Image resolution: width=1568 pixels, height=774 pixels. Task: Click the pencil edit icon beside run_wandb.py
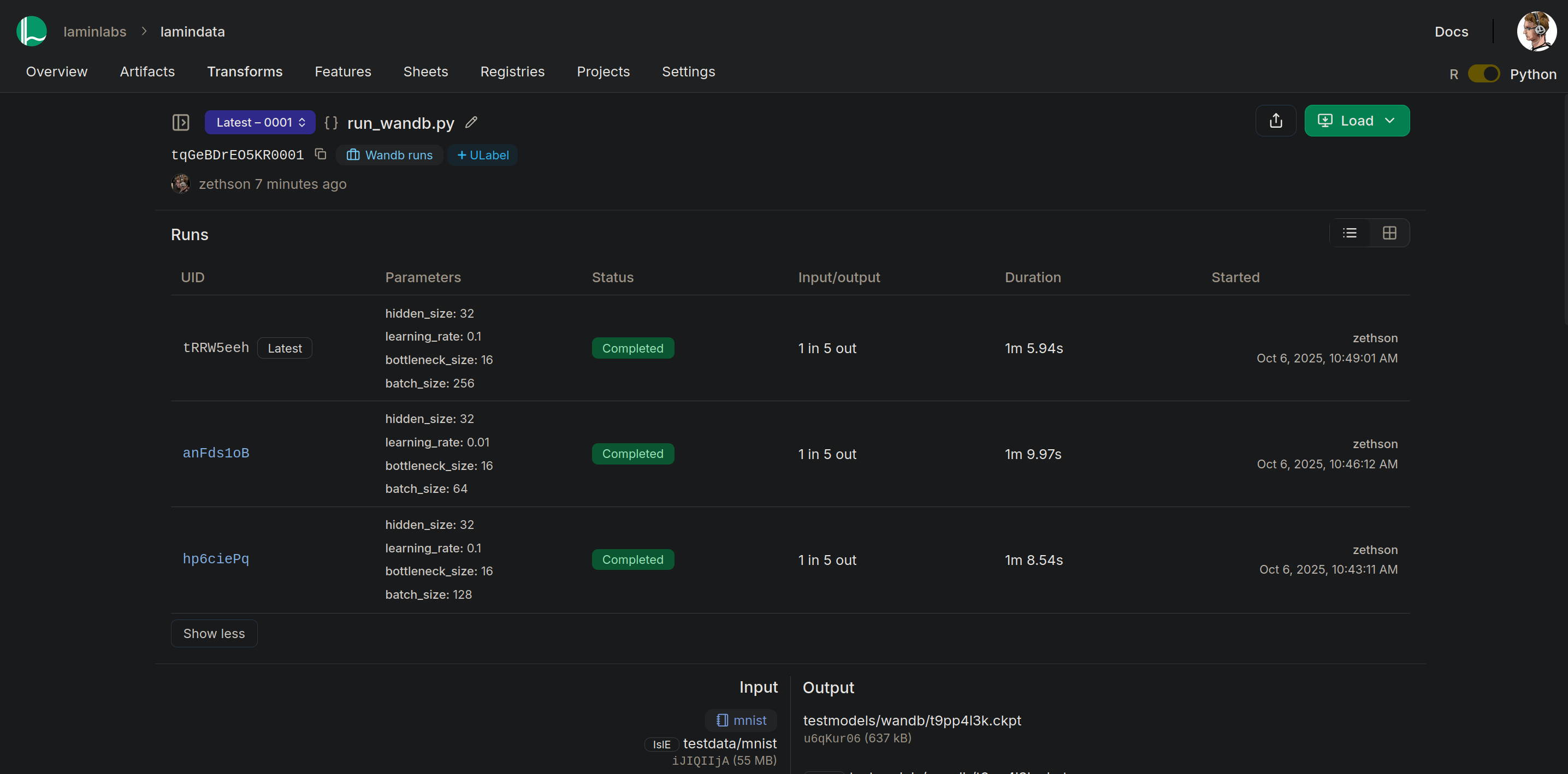(471, 122)
